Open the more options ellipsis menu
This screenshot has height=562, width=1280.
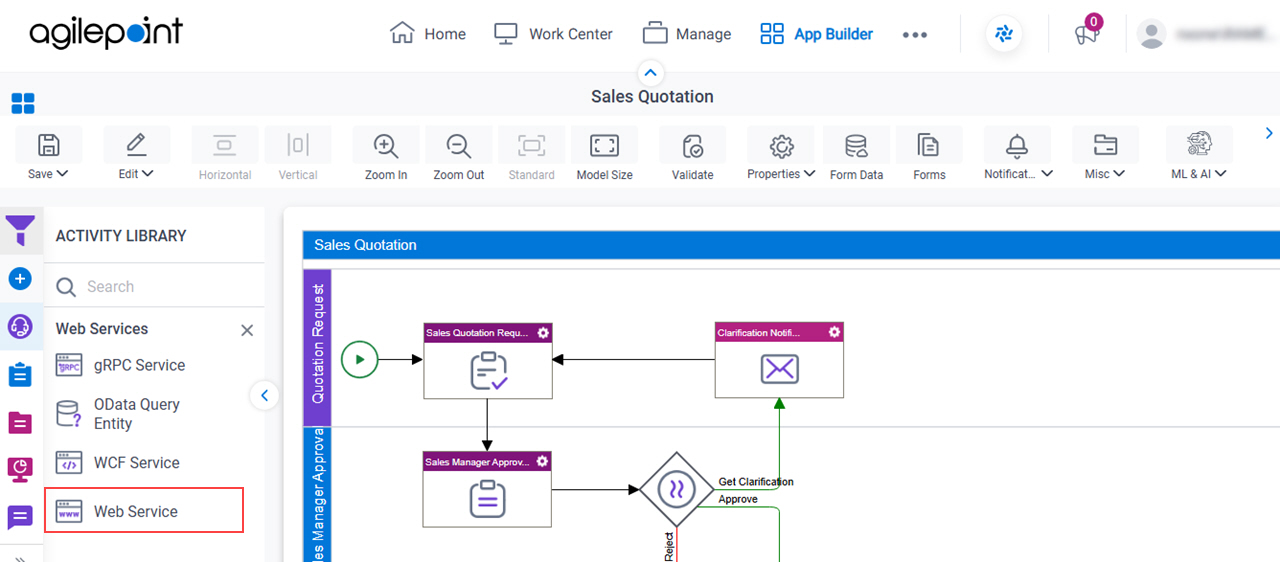pos(915,34)
